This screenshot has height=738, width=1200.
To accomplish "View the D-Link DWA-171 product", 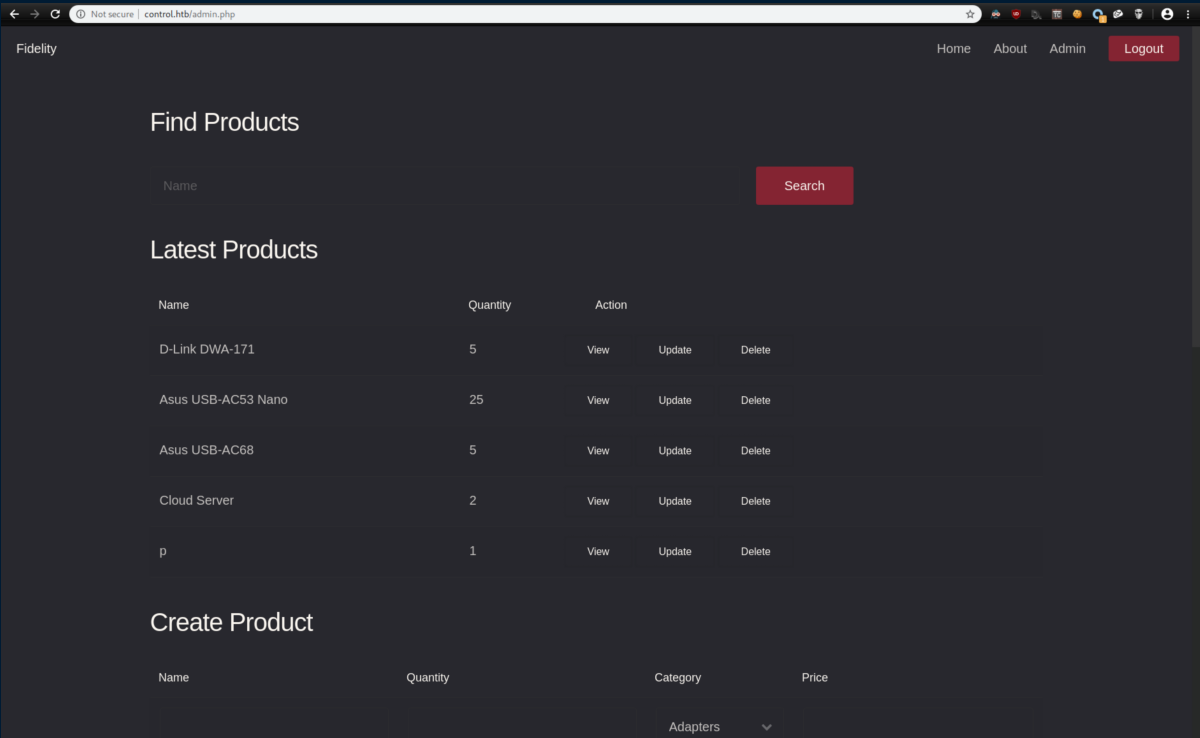I will tap(598, 350).
